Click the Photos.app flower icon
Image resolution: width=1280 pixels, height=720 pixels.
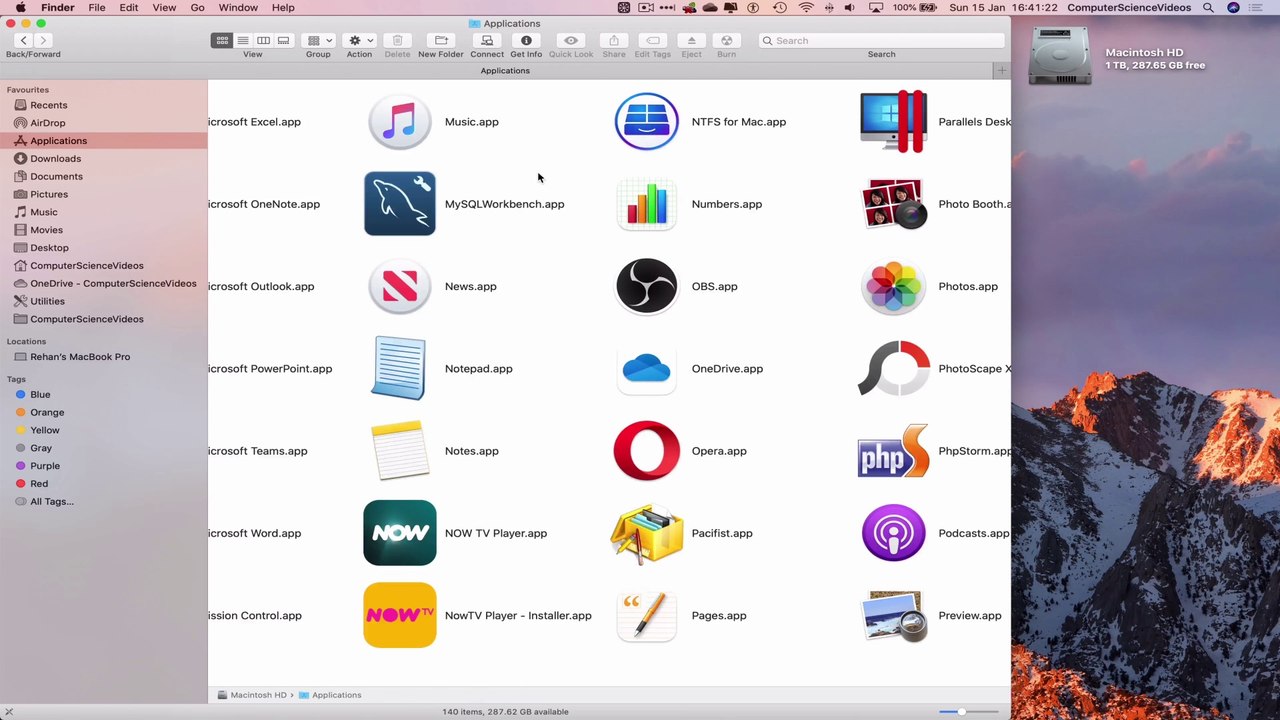[x=893, y=286]
